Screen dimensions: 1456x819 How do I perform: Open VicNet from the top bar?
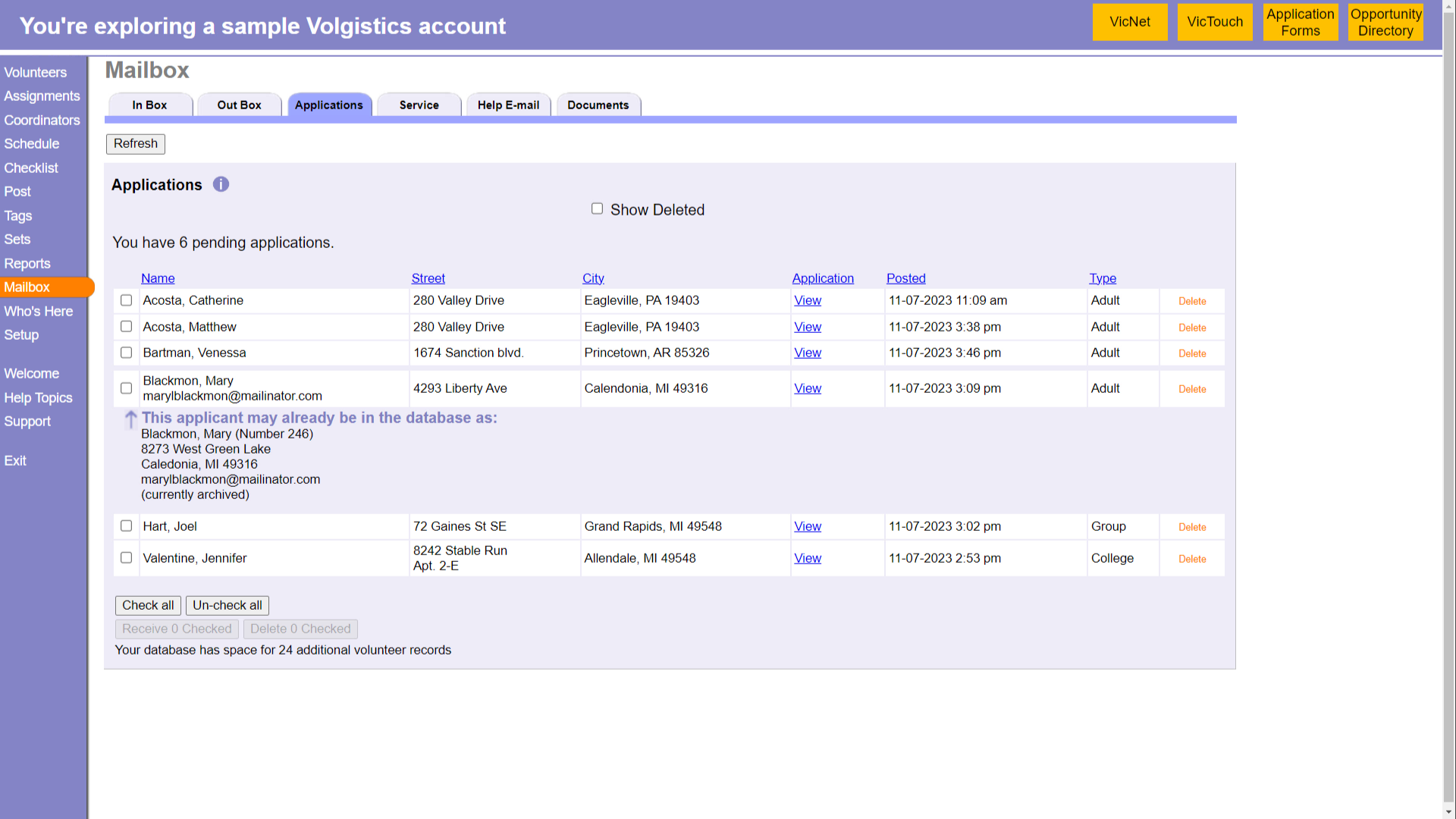(1129, 22)
